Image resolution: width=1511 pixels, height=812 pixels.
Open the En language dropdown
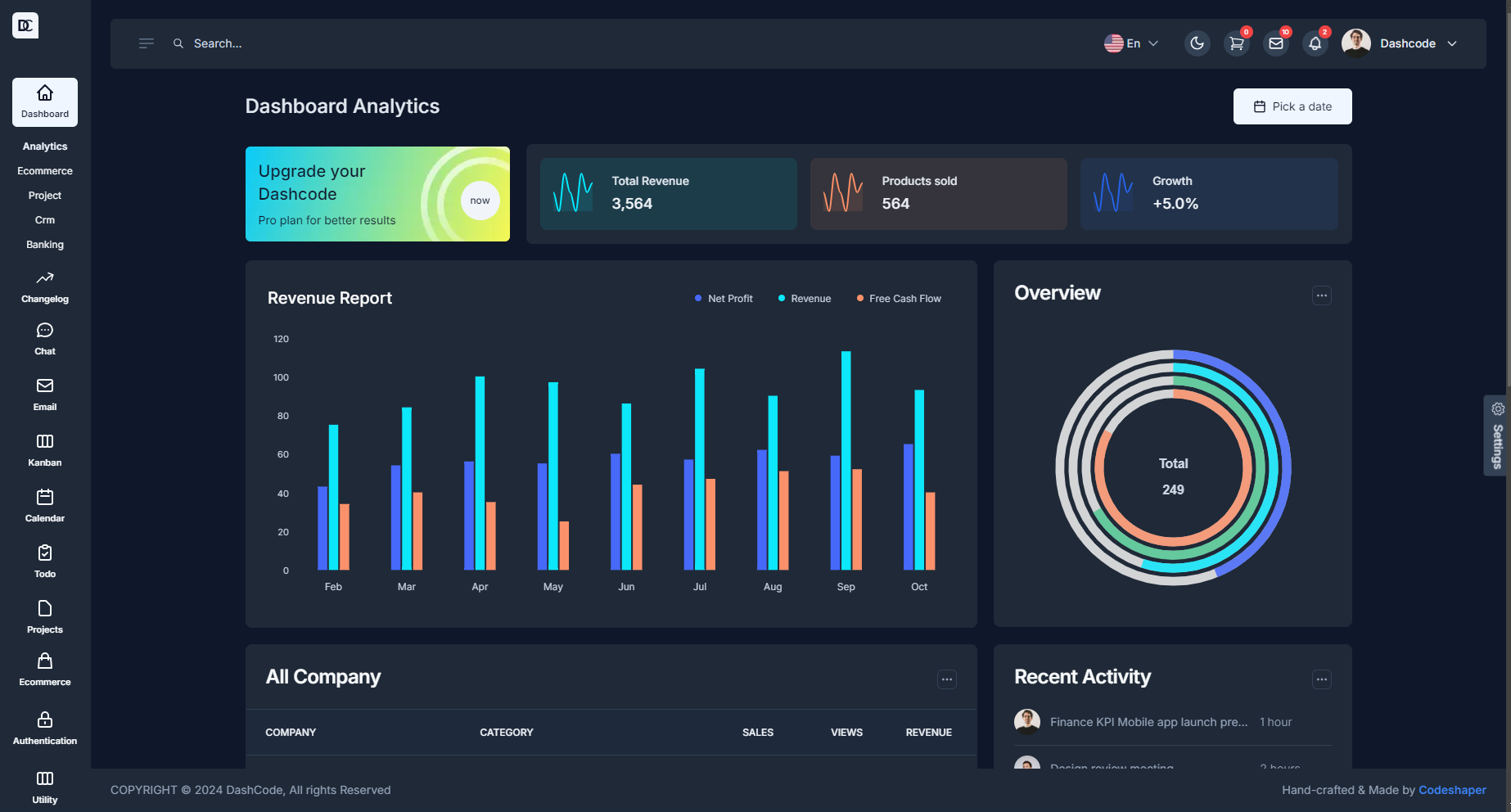[x=1131, y=43]
